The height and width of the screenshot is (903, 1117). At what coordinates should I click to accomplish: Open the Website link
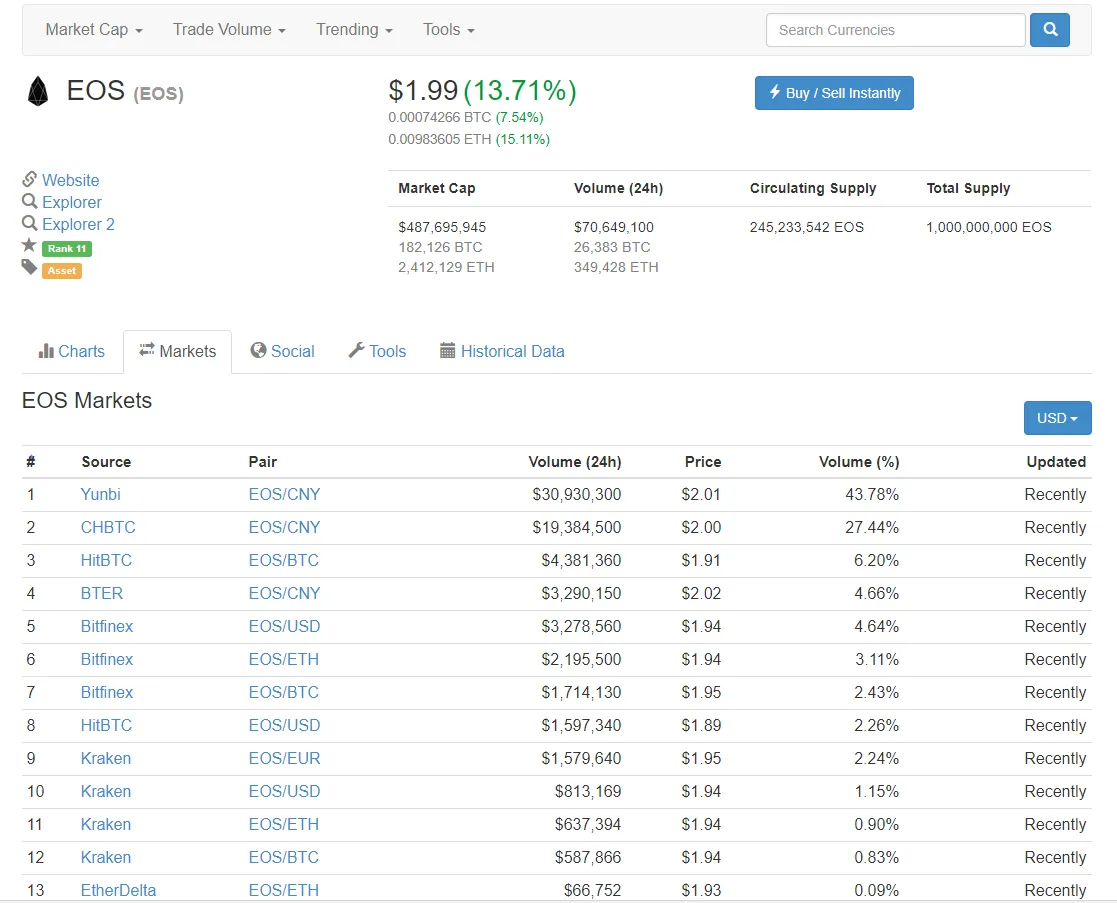[71, 180]
